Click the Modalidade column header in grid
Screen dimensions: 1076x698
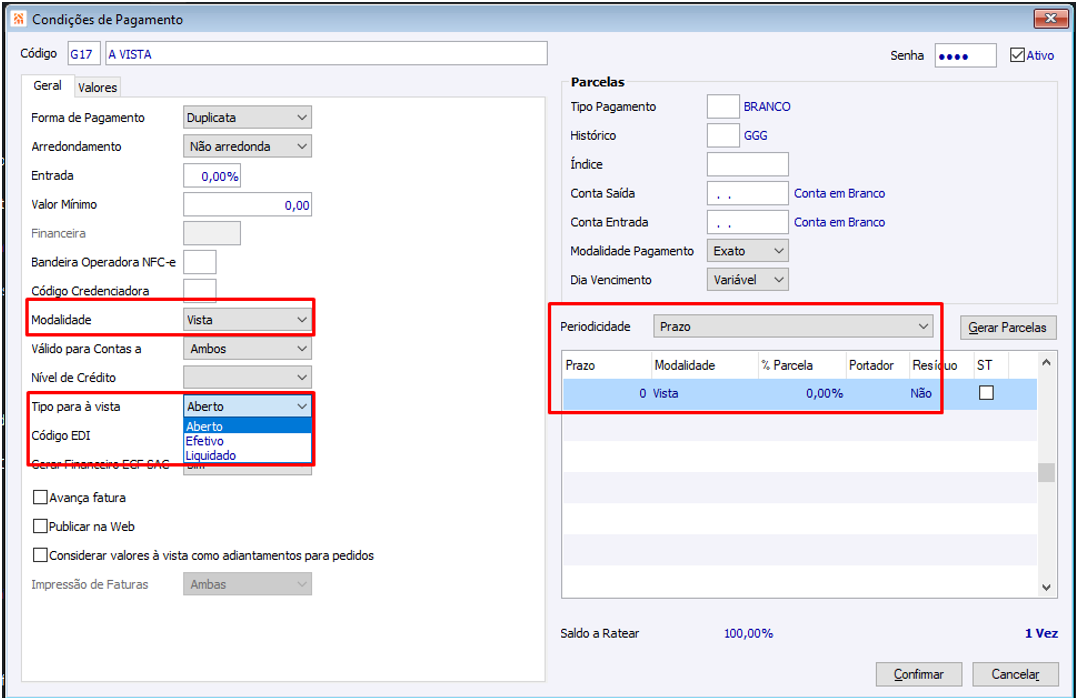point(704,365)
